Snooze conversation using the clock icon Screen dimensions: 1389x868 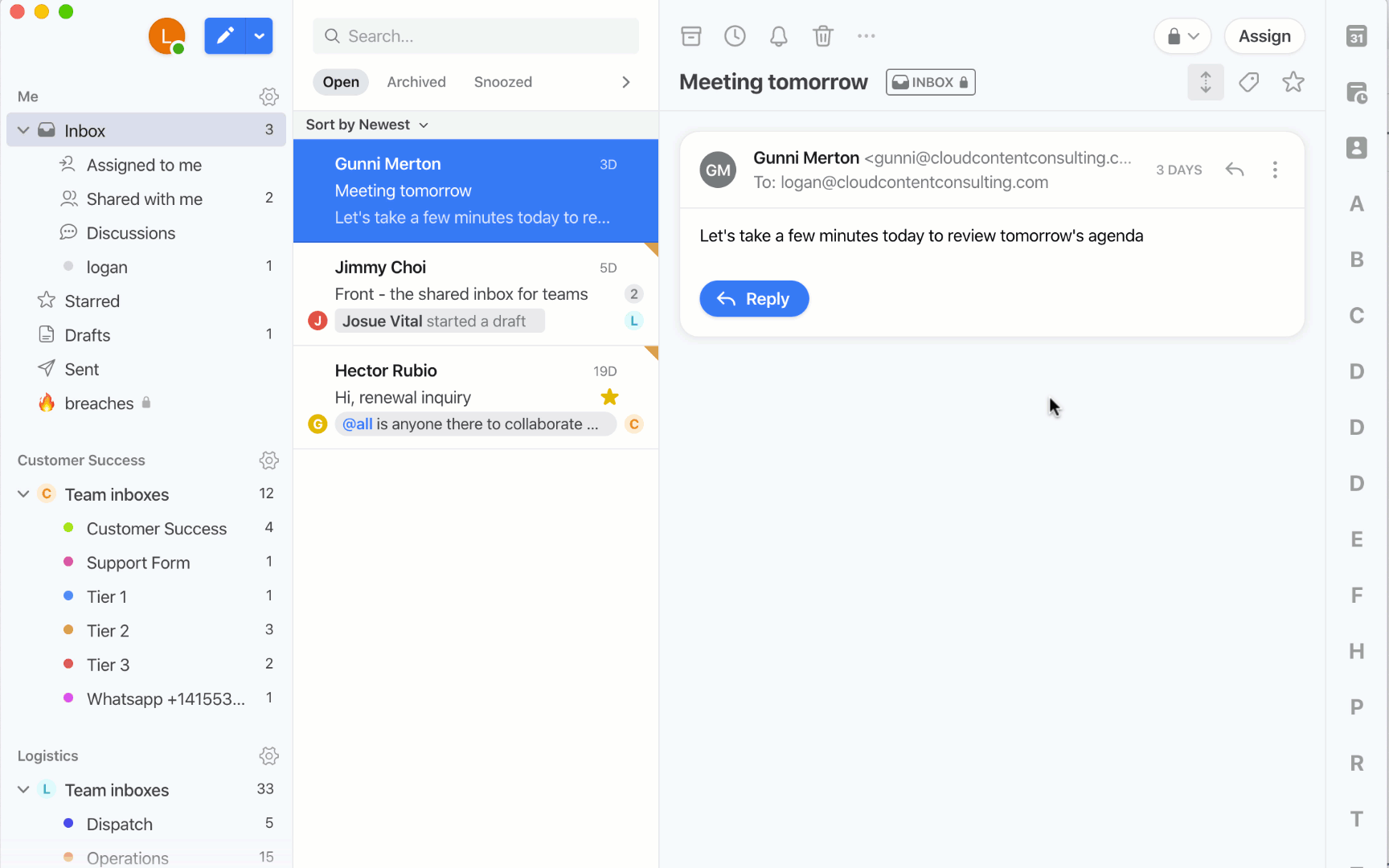click(x=735, y=36)
